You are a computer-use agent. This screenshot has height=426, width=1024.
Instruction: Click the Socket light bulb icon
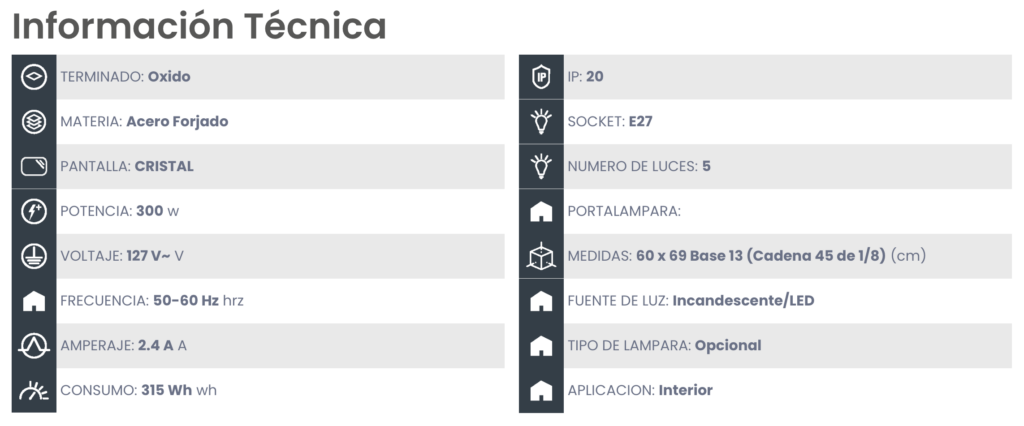[541, 122]
